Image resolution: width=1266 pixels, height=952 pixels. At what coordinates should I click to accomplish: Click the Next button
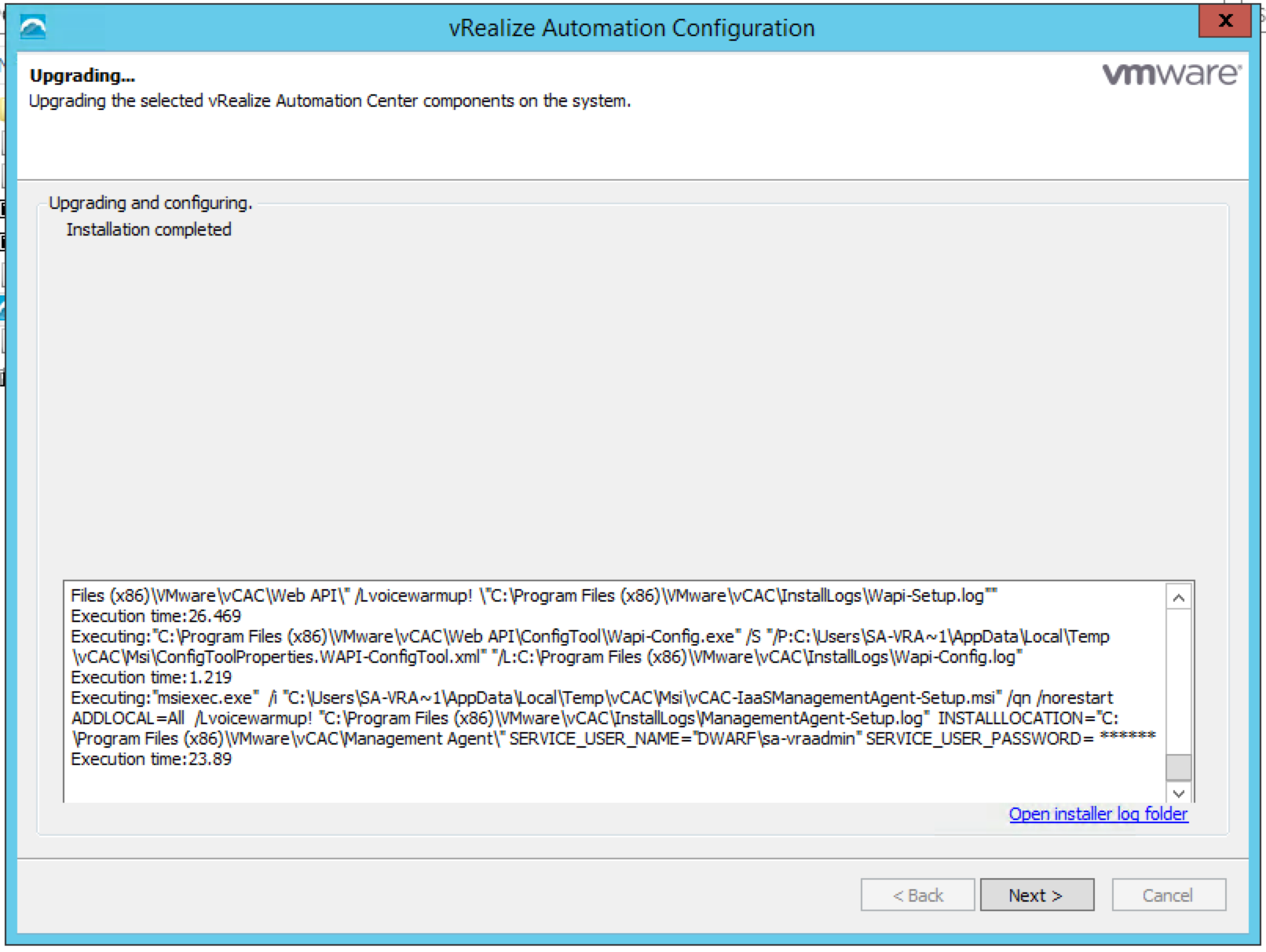(1037, 895)
